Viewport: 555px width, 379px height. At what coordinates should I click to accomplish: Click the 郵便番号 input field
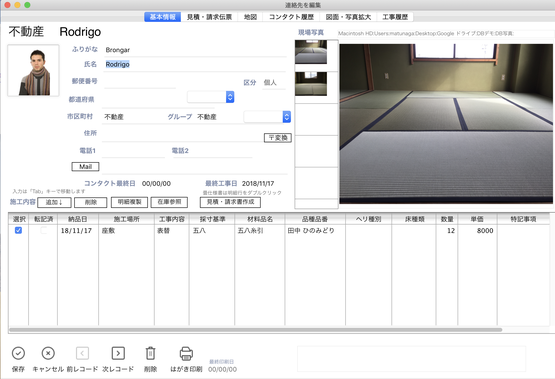[140, 81]
